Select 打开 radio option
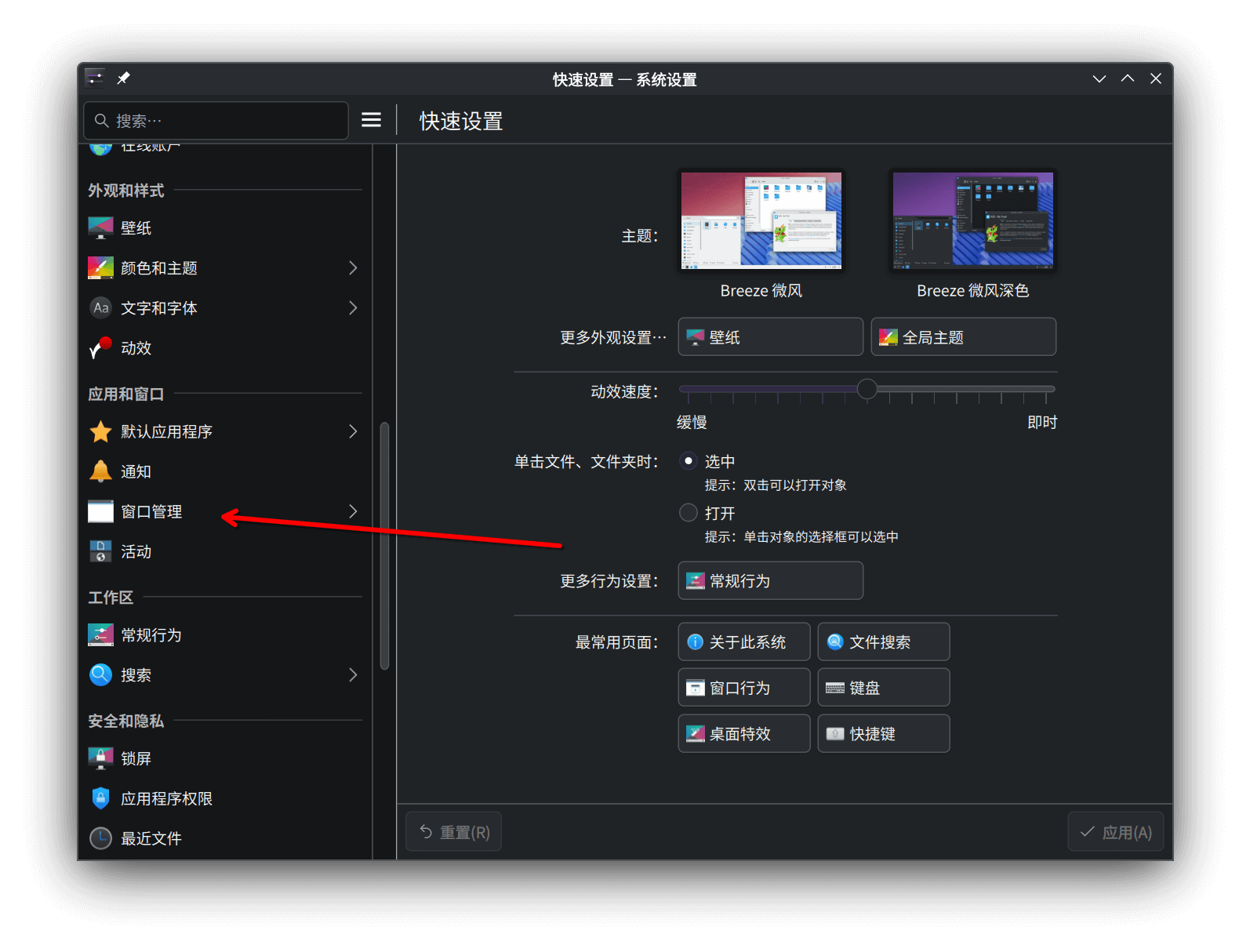This screenshot has width=1250, height=952. click(x=689, y=513)
